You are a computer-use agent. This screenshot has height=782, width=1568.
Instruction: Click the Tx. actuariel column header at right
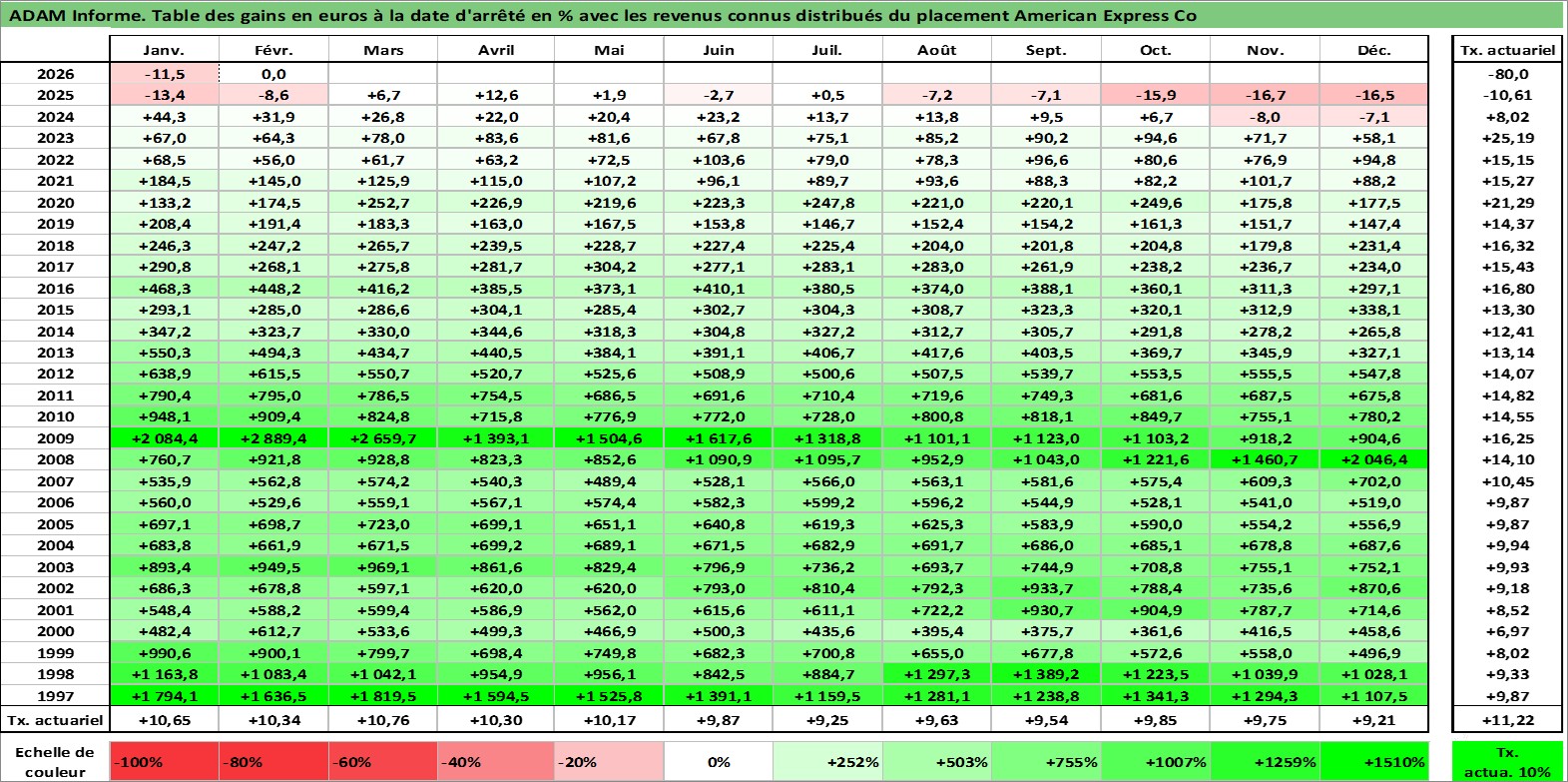pyautogui.click(x=1508, y=50)
